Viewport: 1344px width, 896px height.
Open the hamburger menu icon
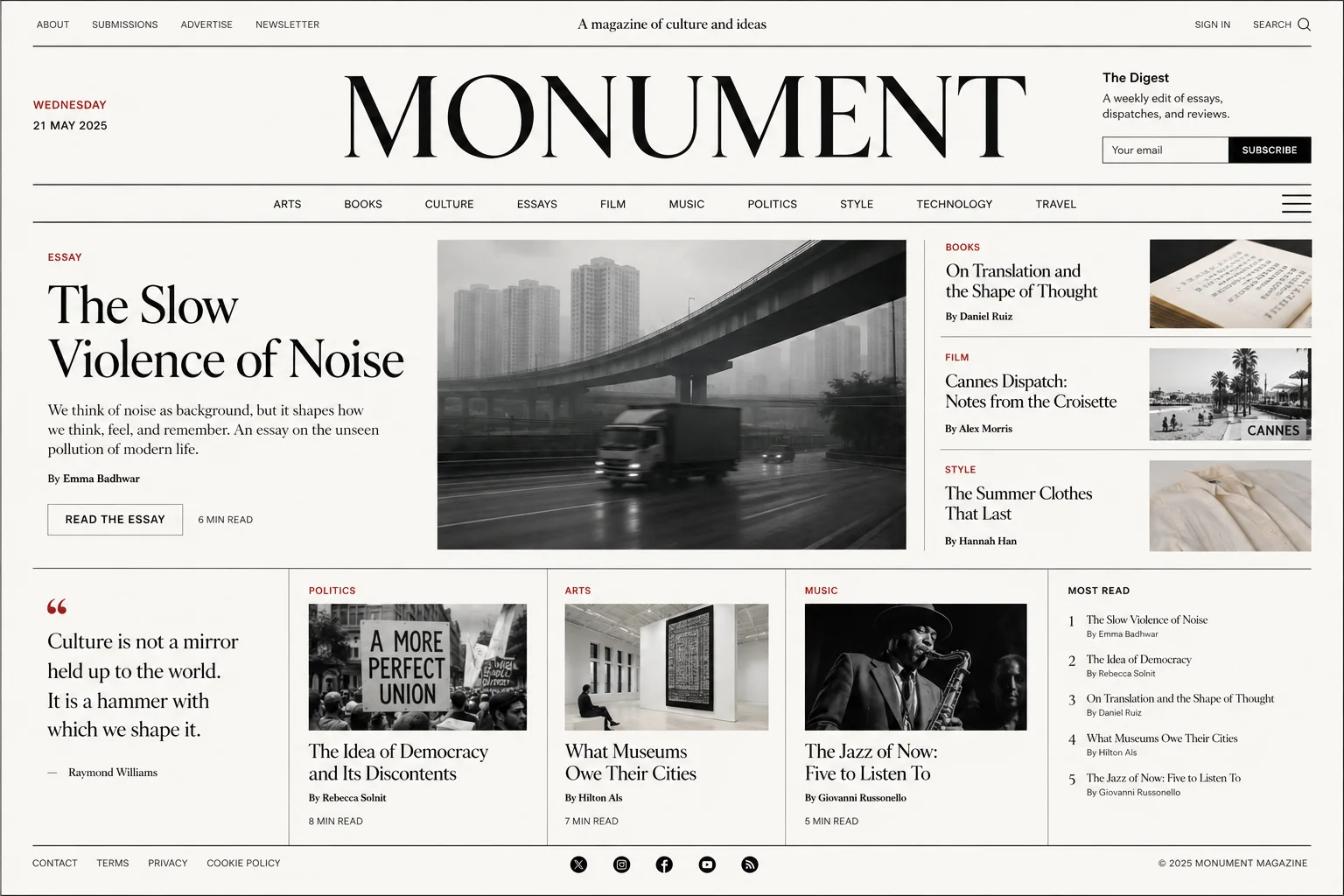pos(1296,204)
